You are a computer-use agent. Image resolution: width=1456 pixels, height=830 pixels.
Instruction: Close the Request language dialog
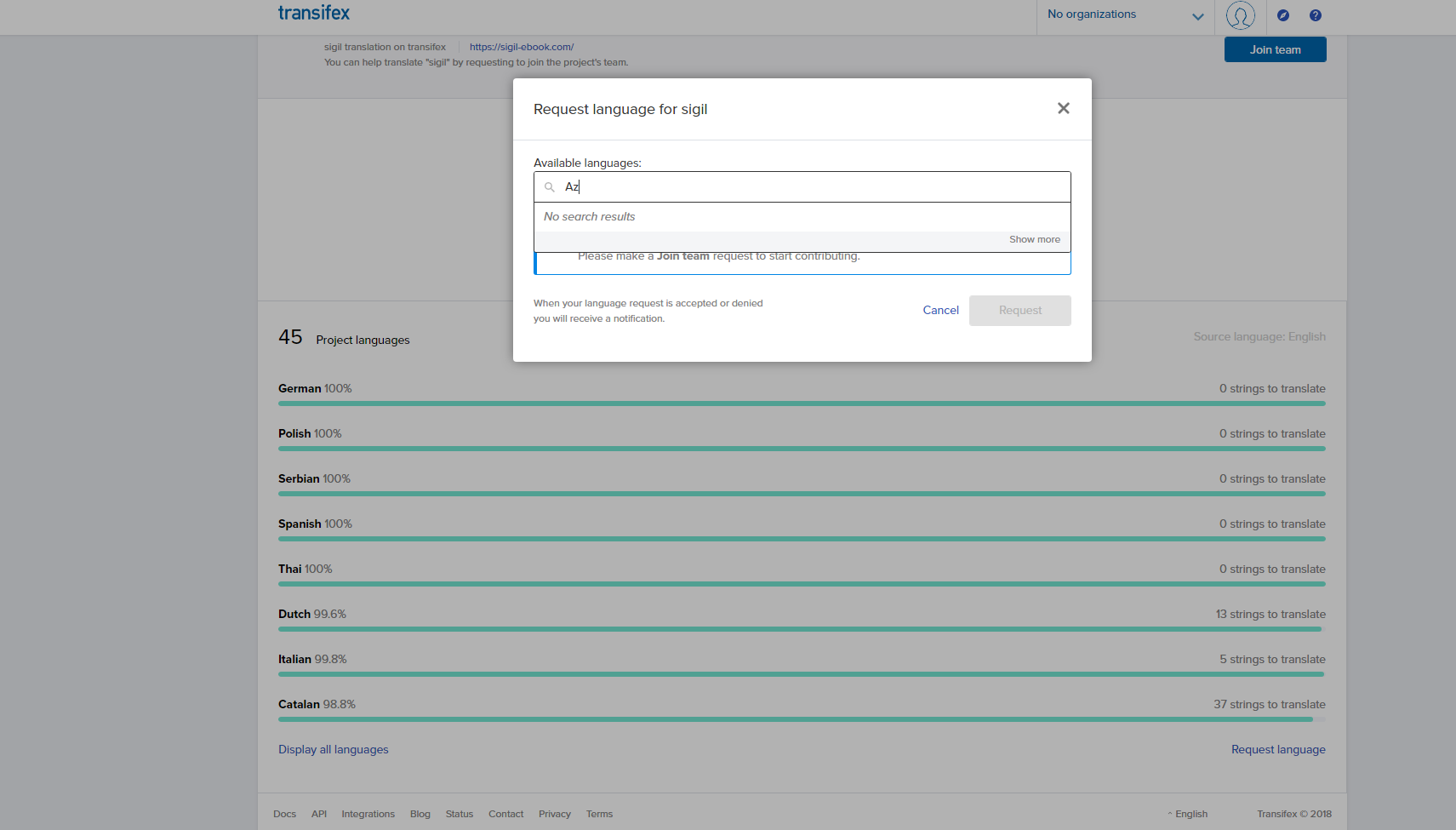pos(1063,108)
